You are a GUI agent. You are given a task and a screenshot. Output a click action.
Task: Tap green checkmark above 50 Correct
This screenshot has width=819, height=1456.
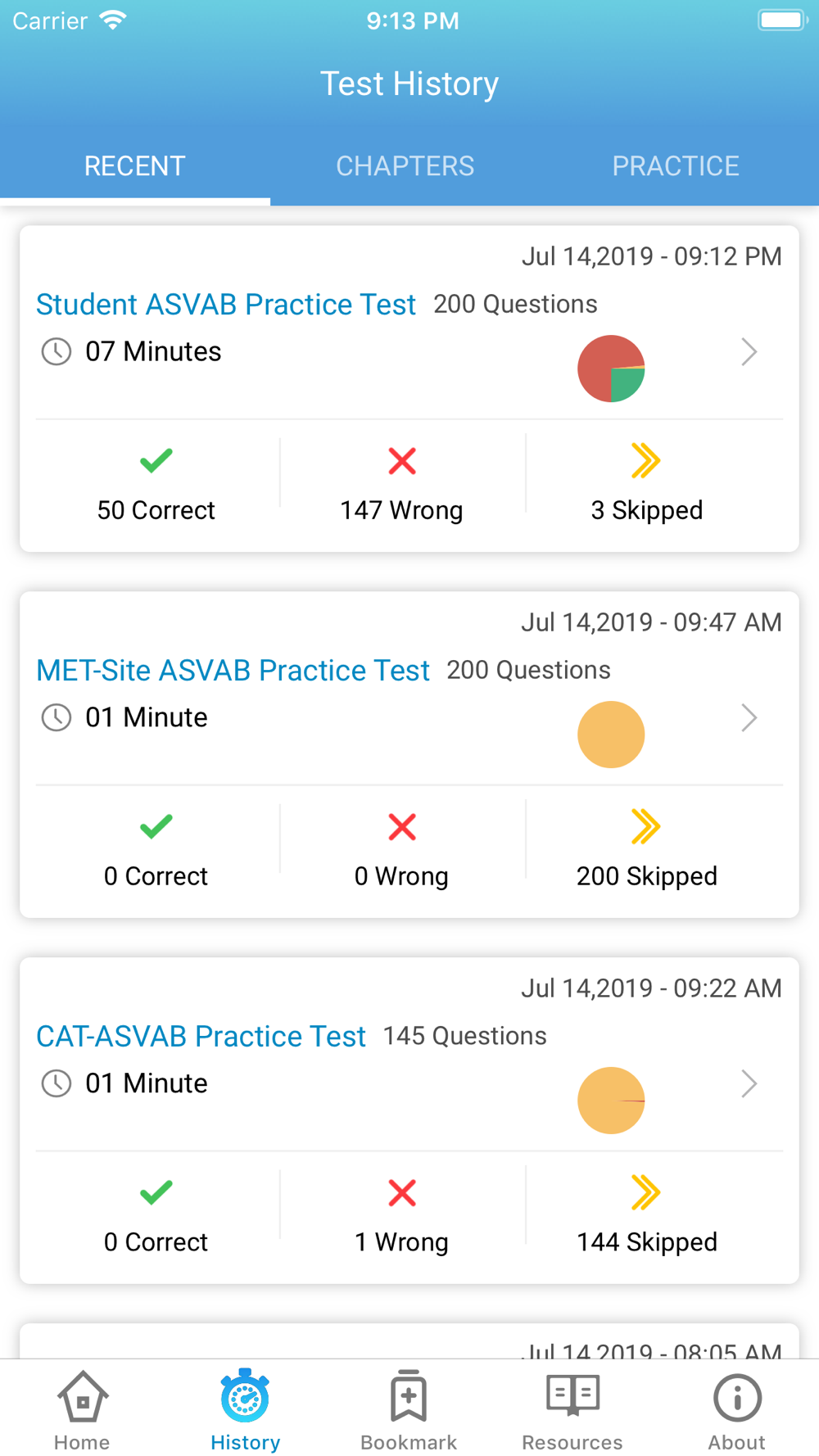tap(156, 461)
